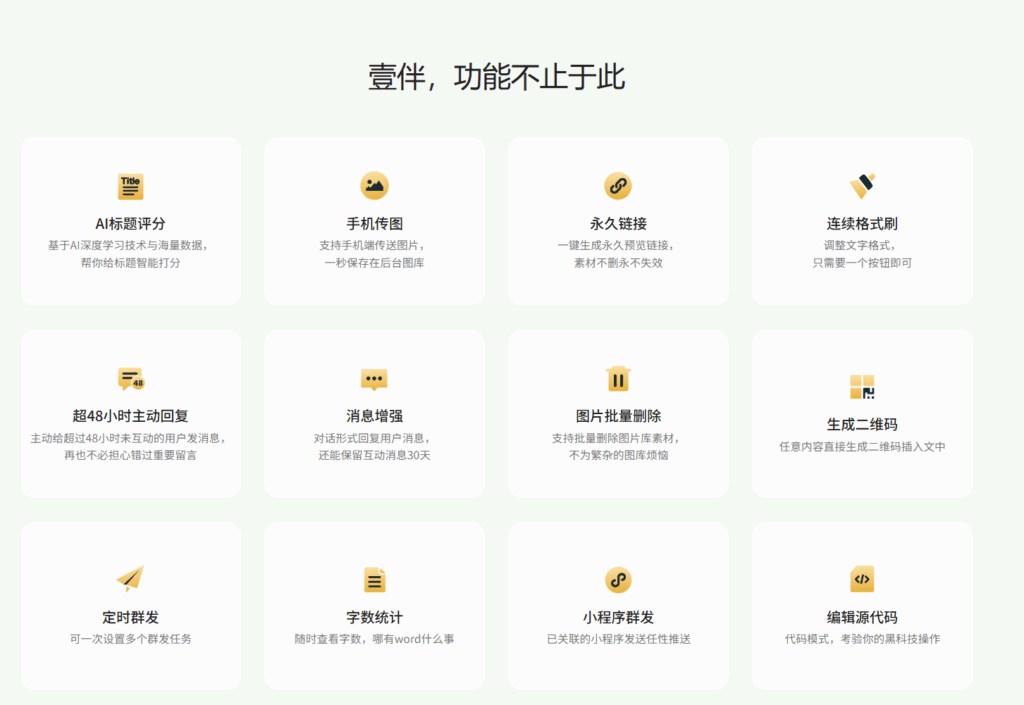This screenshot has height=705, width=1024.
Task: Select the 小程序群发 heading
Action: point(618,618)
